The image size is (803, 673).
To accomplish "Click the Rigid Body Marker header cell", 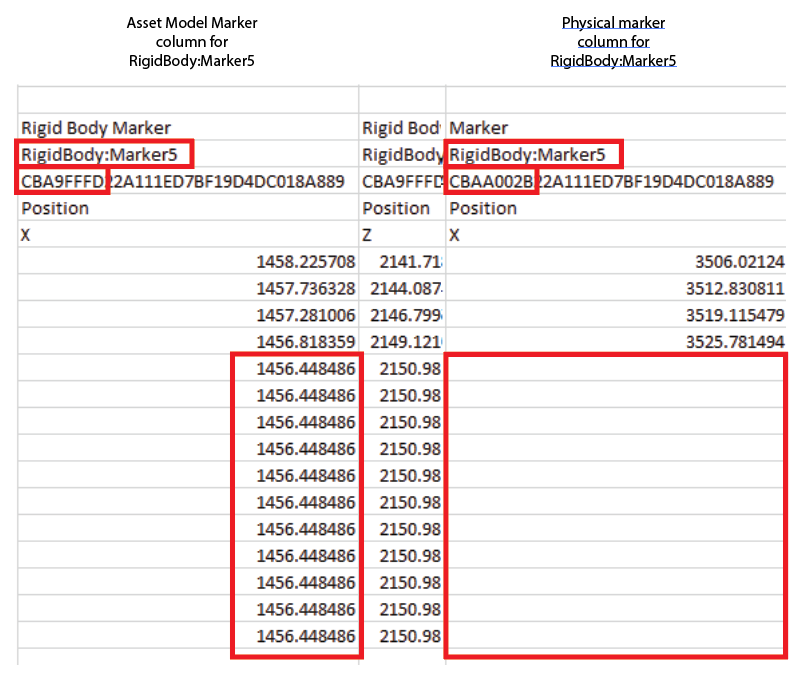I will pyautogui.click(x=93, y=128).
